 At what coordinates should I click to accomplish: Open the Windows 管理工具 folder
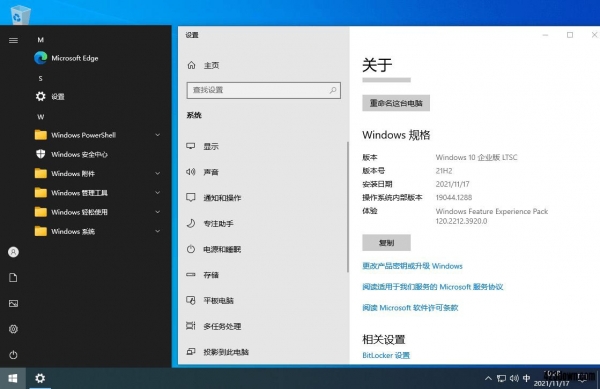[71, 193]
